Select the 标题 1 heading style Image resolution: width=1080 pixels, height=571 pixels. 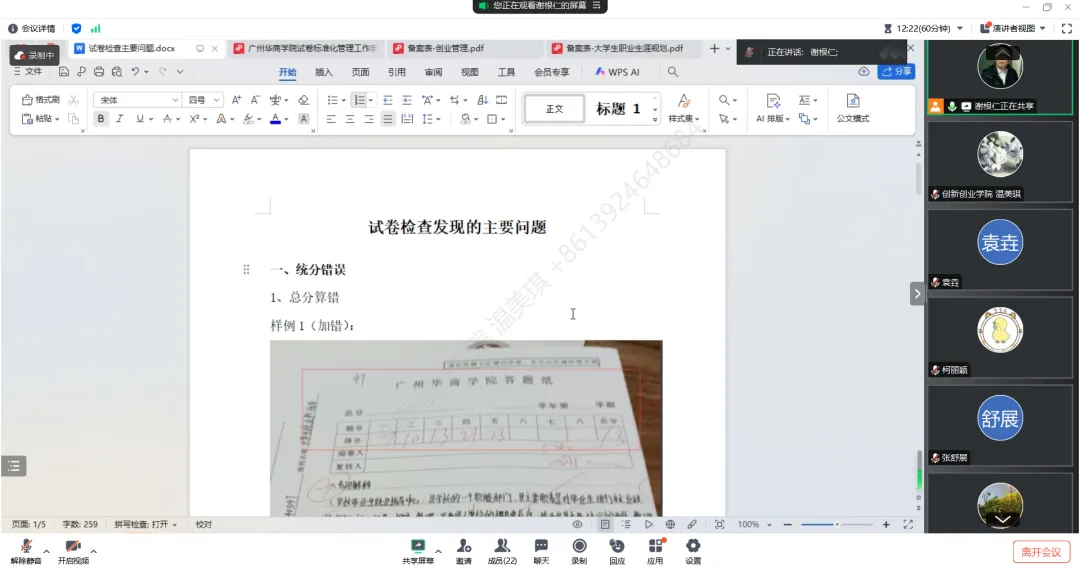click(618, 109)
